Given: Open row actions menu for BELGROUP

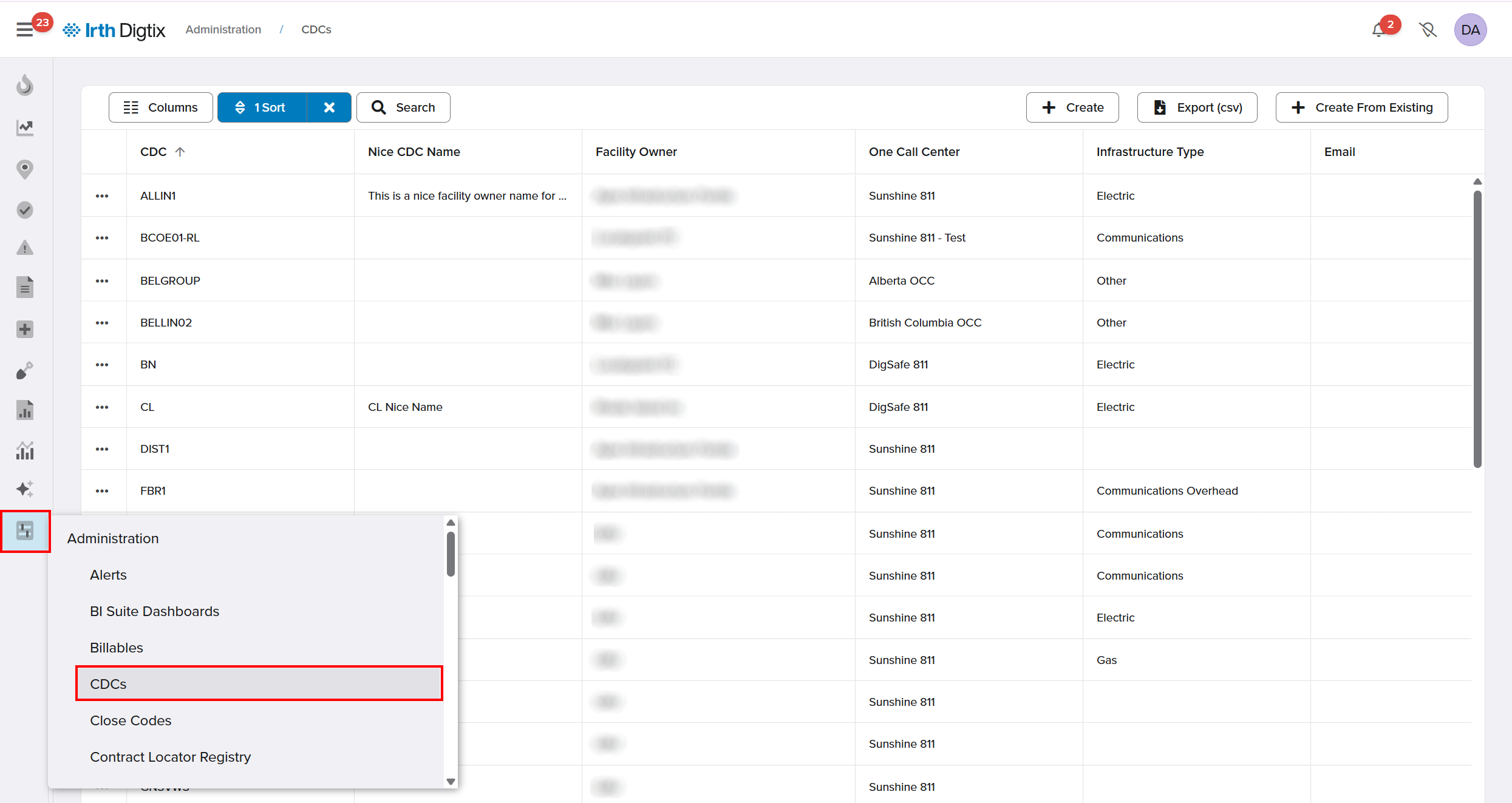Looking at the screenshot, I should pos(102,281).
